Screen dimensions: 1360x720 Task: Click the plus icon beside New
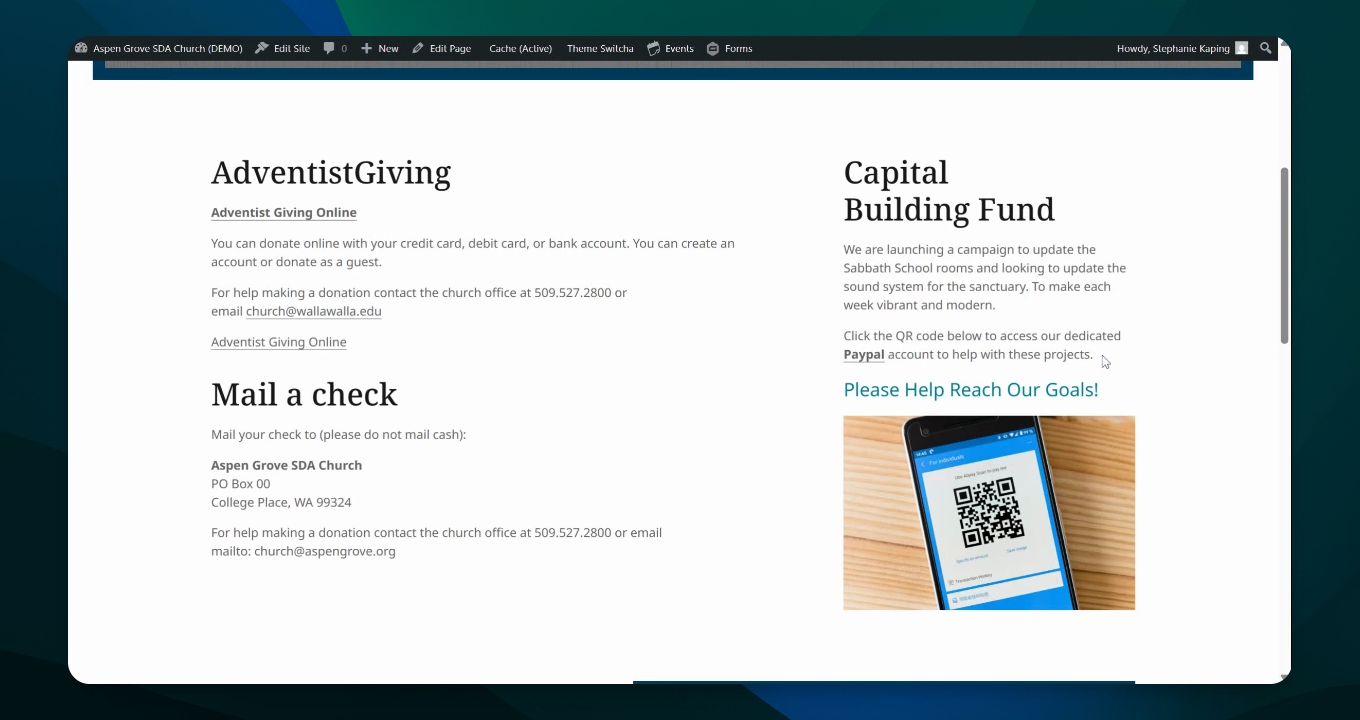[x=366, y=48]
